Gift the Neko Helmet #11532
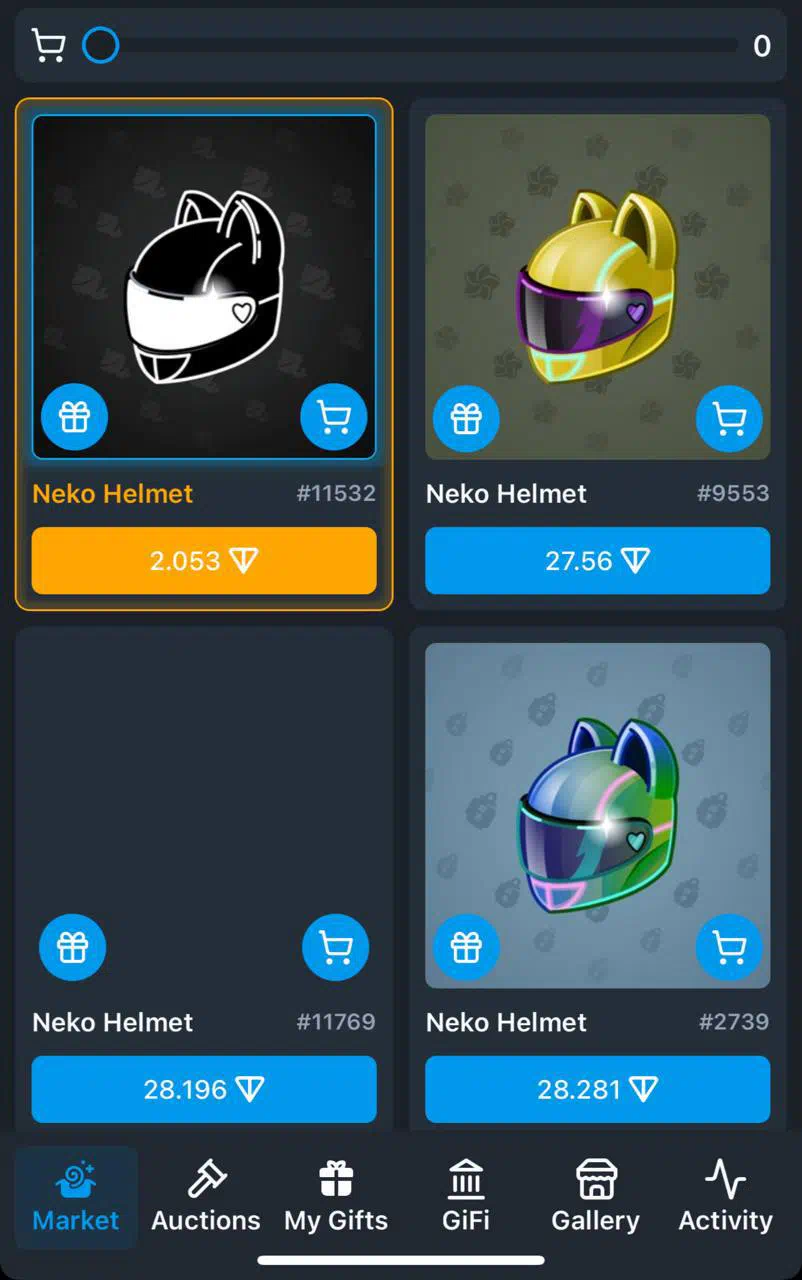 pos(74,417)
